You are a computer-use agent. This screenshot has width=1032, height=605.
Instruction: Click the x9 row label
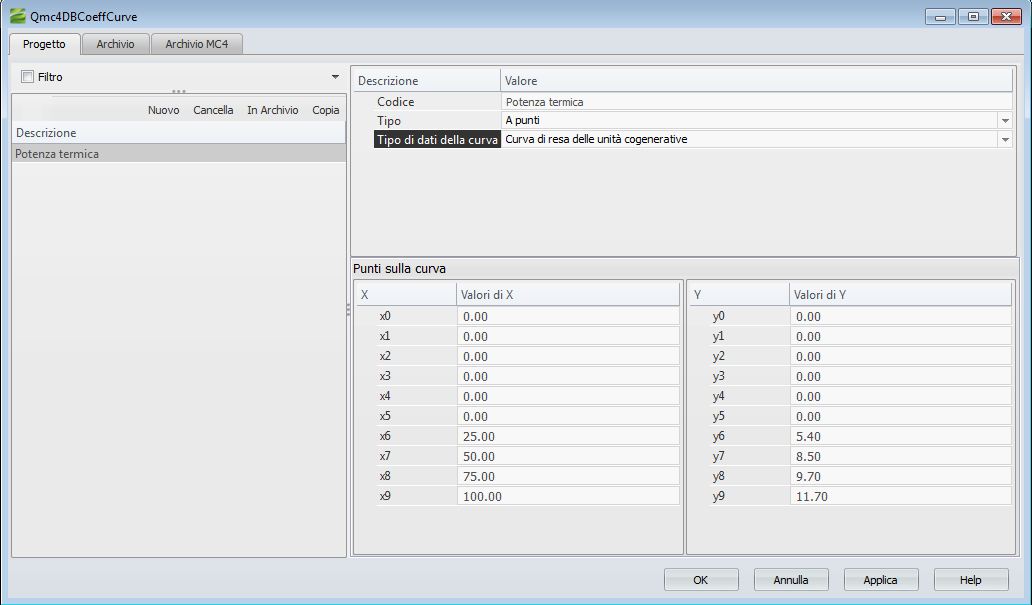point(385,496)
